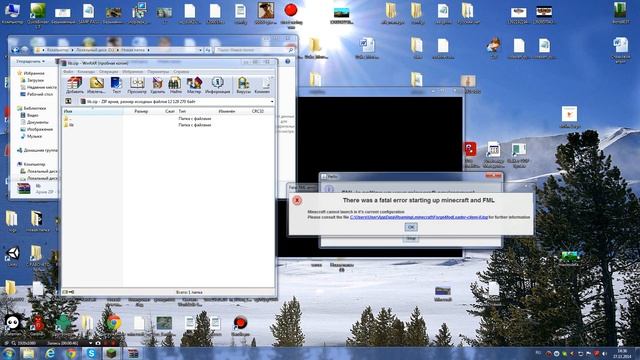Viewport: 640px width, 360px height.
Task: Close the Hello dialog with its red X
Action: [493, 176]
